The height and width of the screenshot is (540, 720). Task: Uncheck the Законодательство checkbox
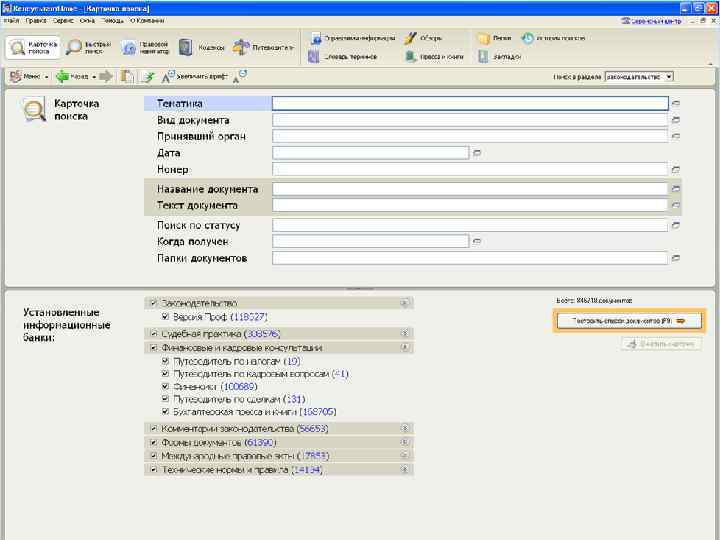[154, 303]
